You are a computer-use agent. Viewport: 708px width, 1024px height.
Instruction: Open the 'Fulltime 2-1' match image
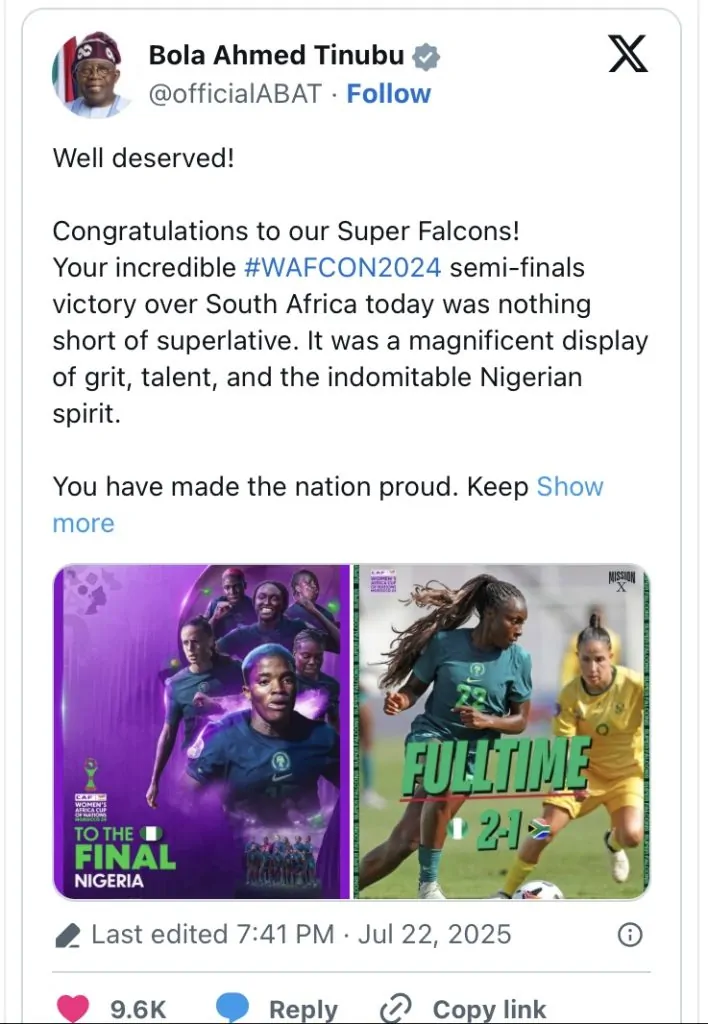(501, 731)
